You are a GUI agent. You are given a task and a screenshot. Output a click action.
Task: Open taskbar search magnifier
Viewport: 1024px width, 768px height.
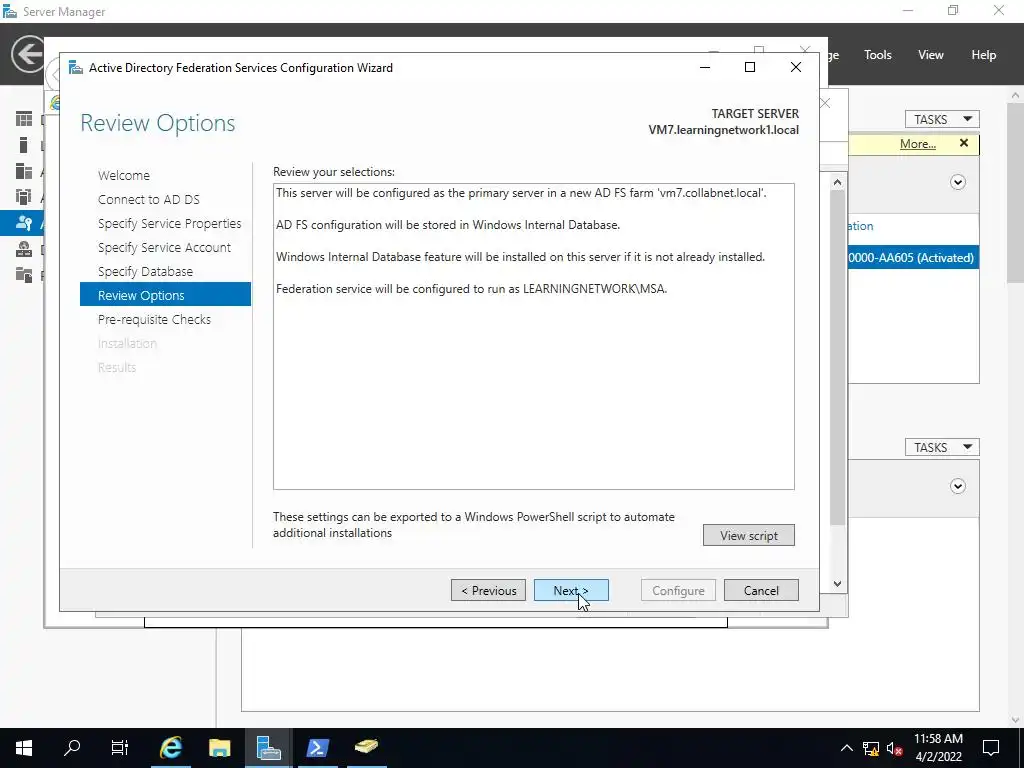pos(72,747)
